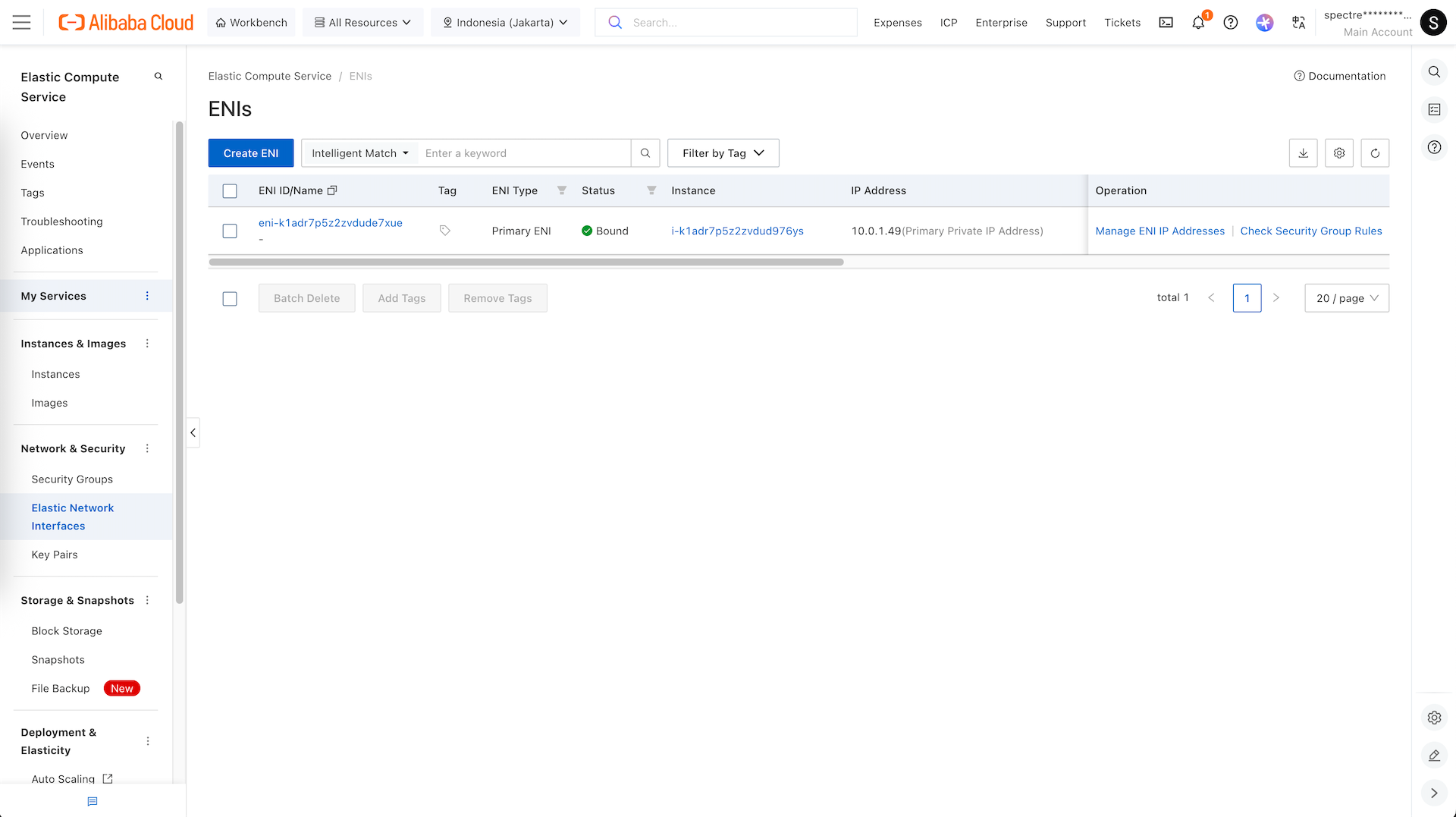Check the eni-k1adr7p5z2zvdude7xue row checkbox
Image resolution: width=1456 pixels, height=817 pixels.
pos(230,231)
